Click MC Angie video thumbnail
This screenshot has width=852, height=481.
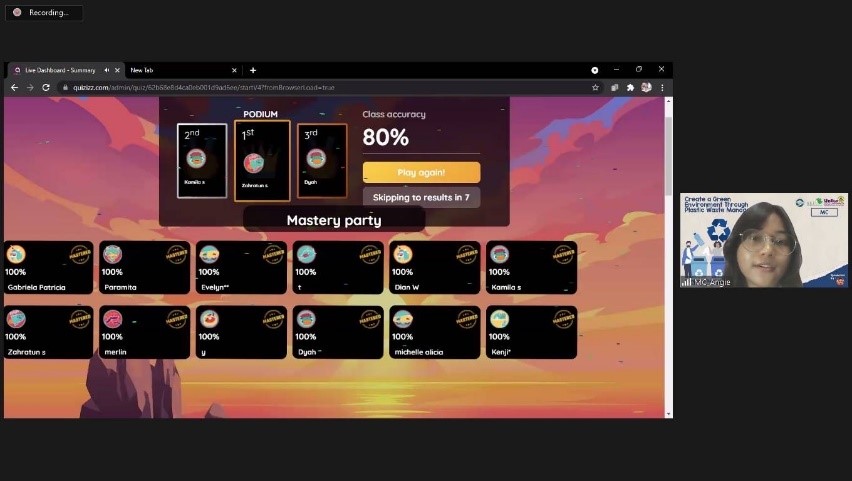click(x=763, y=240)
